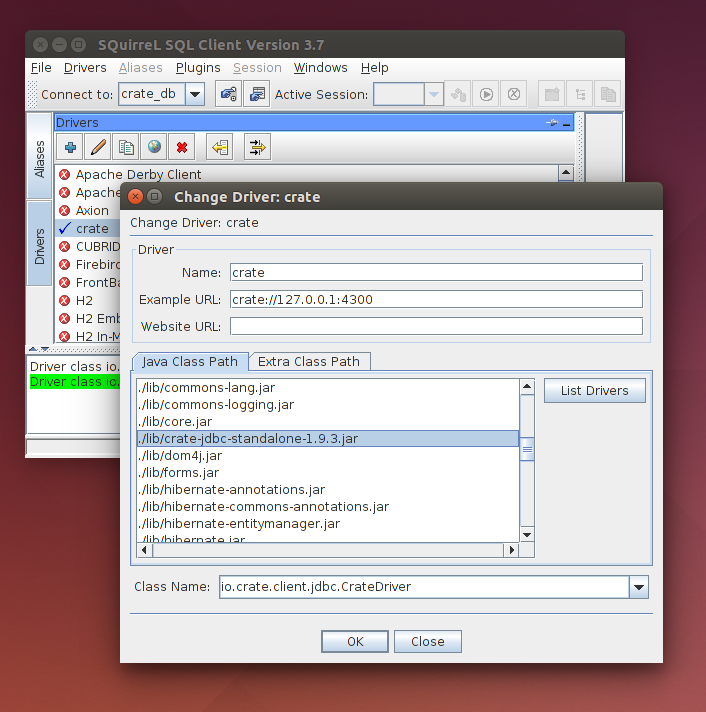The height and width of the screenshot is (712, 706).
Task: Click the up arrow of drivers list scrollbar
Action: [566, 173]
